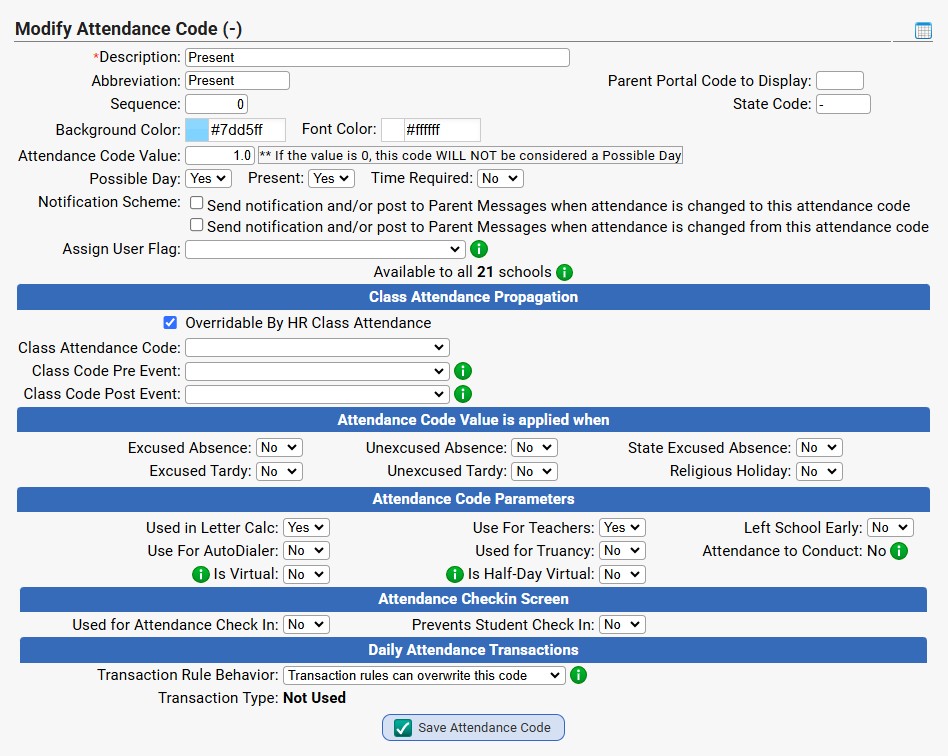Open the State Excused Absence dropdown
Viewport: 948px width, 756px height.
coord(819,448)
